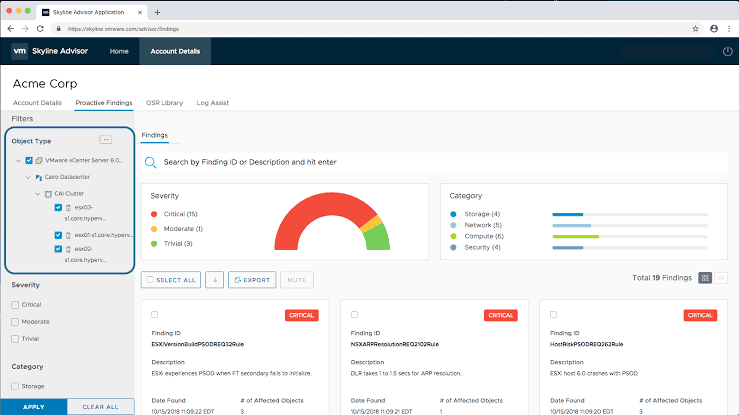Uncheck the esx03 host checkbox

click(x=58, y=207)
